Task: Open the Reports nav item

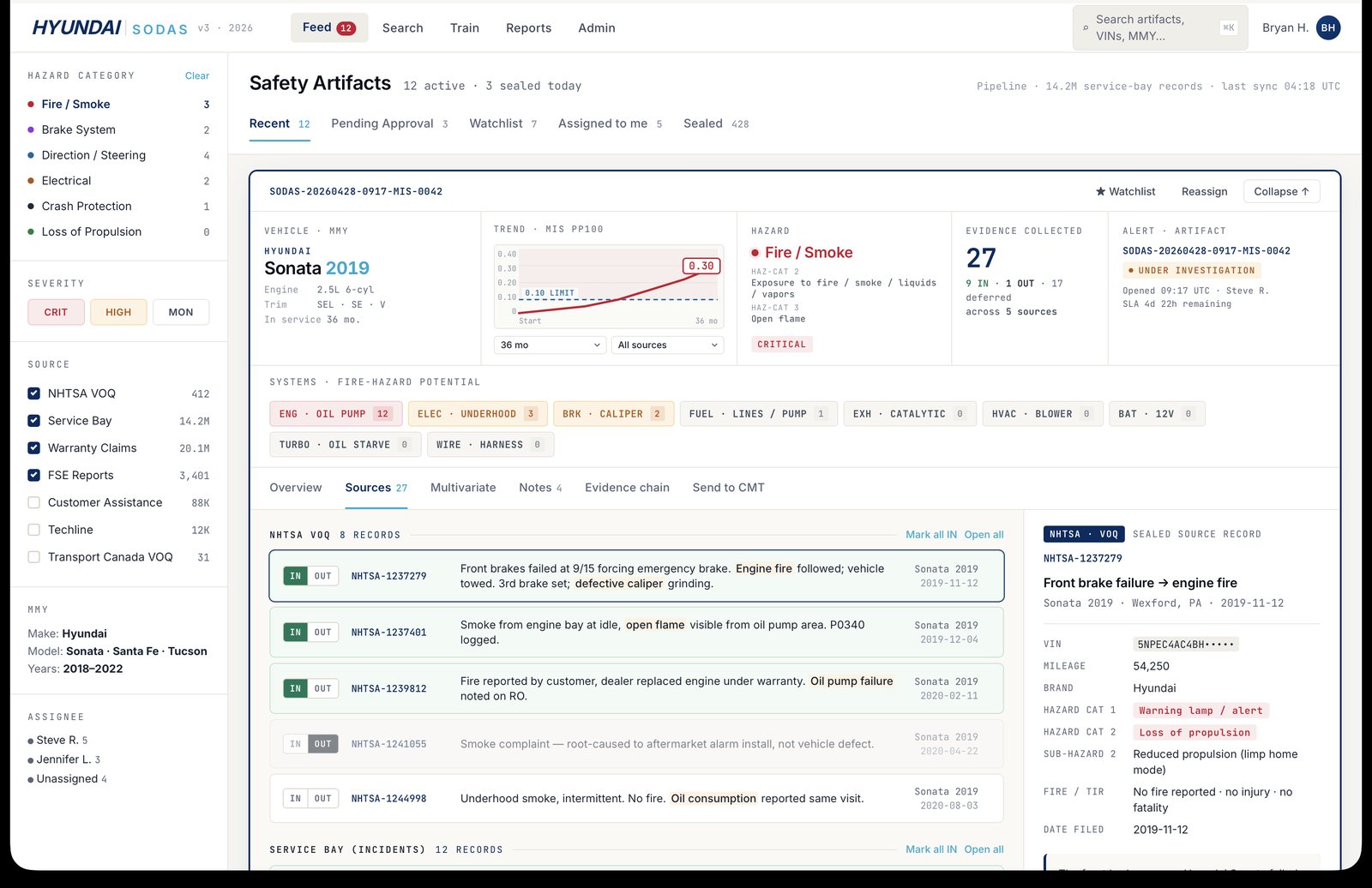Action: [528, 28]
